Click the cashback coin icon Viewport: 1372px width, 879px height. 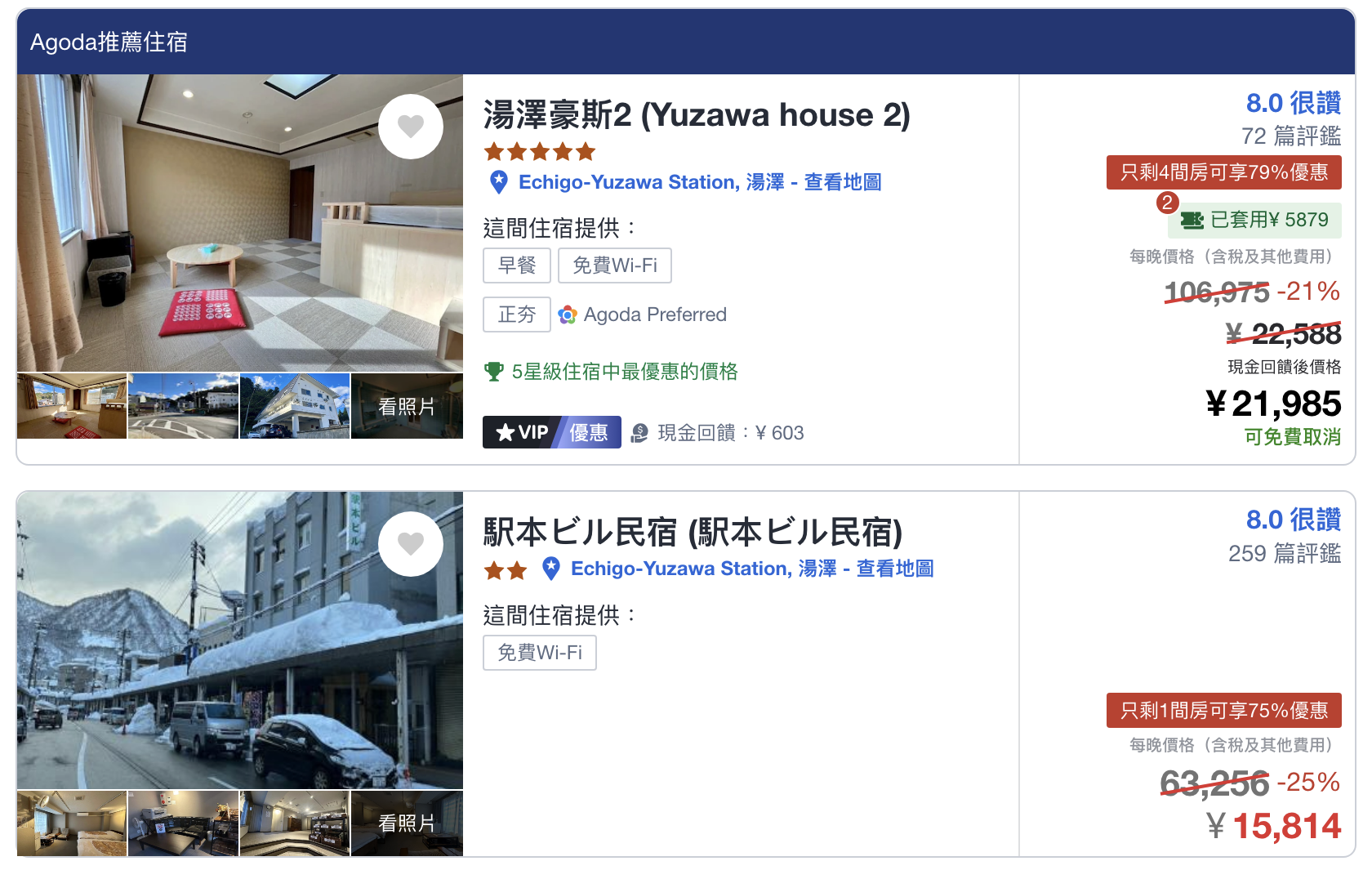(639, 433)
